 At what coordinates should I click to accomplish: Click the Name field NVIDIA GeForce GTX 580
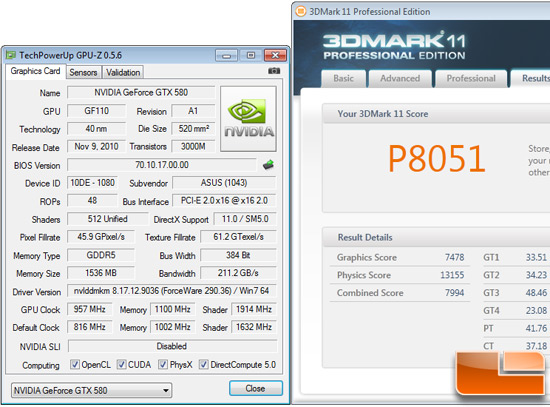pyautogui.click(x=141, y=93)
